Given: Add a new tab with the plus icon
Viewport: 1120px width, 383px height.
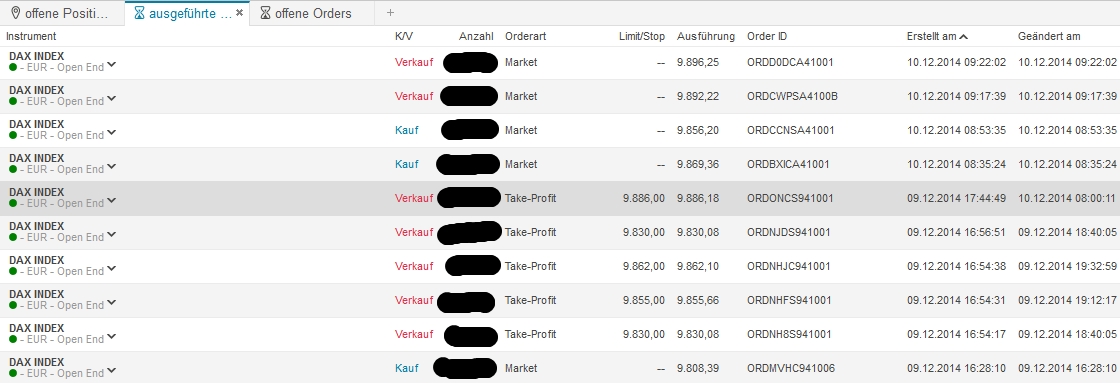Looking at the screenshot, I should [x=390, y=13].
